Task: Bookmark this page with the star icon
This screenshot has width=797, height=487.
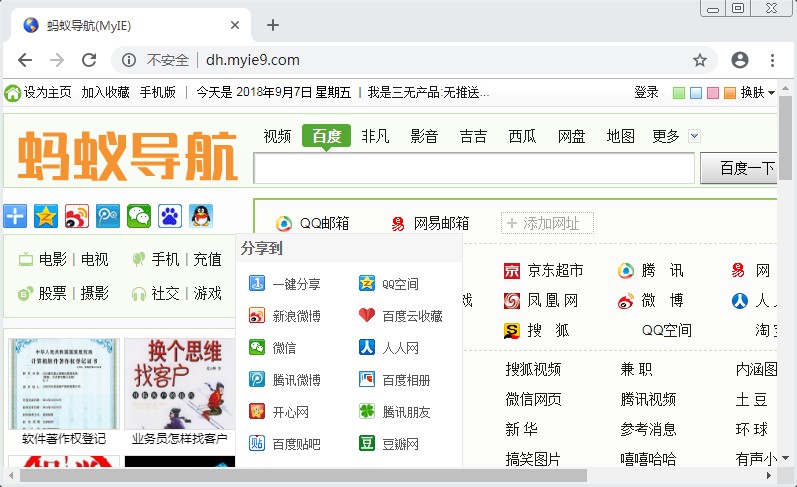Action: pyautogui.click(x=700, y=60)
